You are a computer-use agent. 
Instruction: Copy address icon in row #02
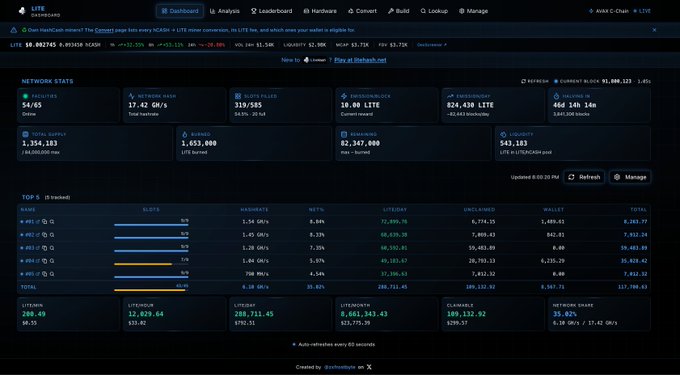45,235
